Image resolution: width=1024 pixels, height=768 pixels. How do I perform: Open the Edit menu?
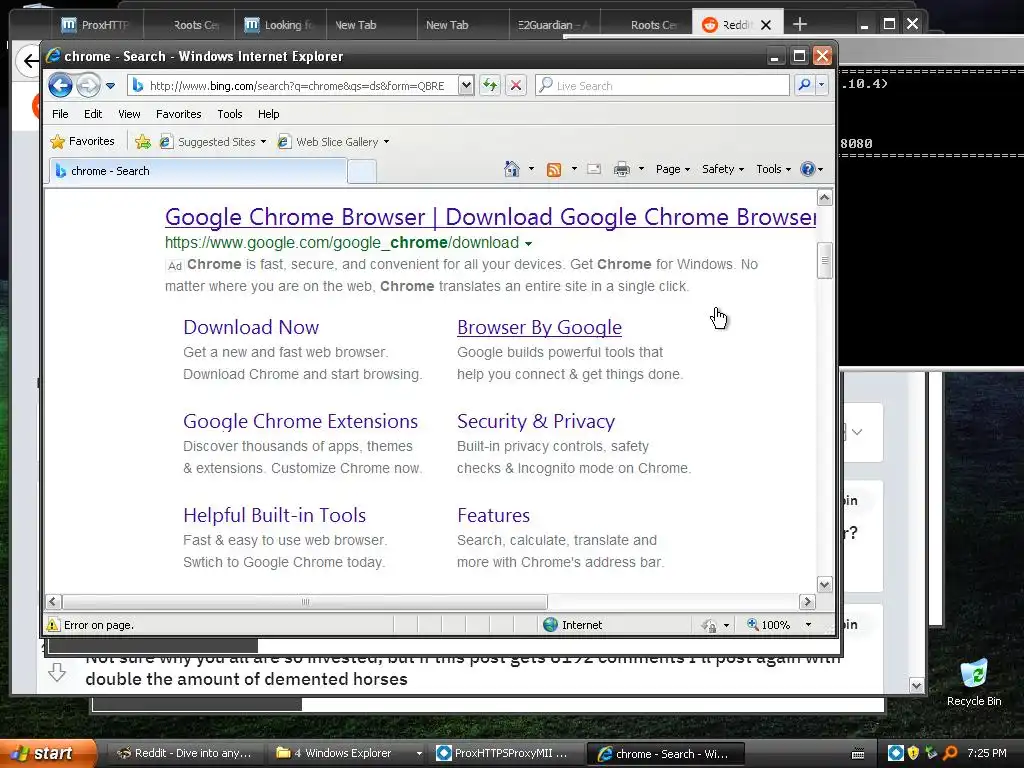[93, 114]
